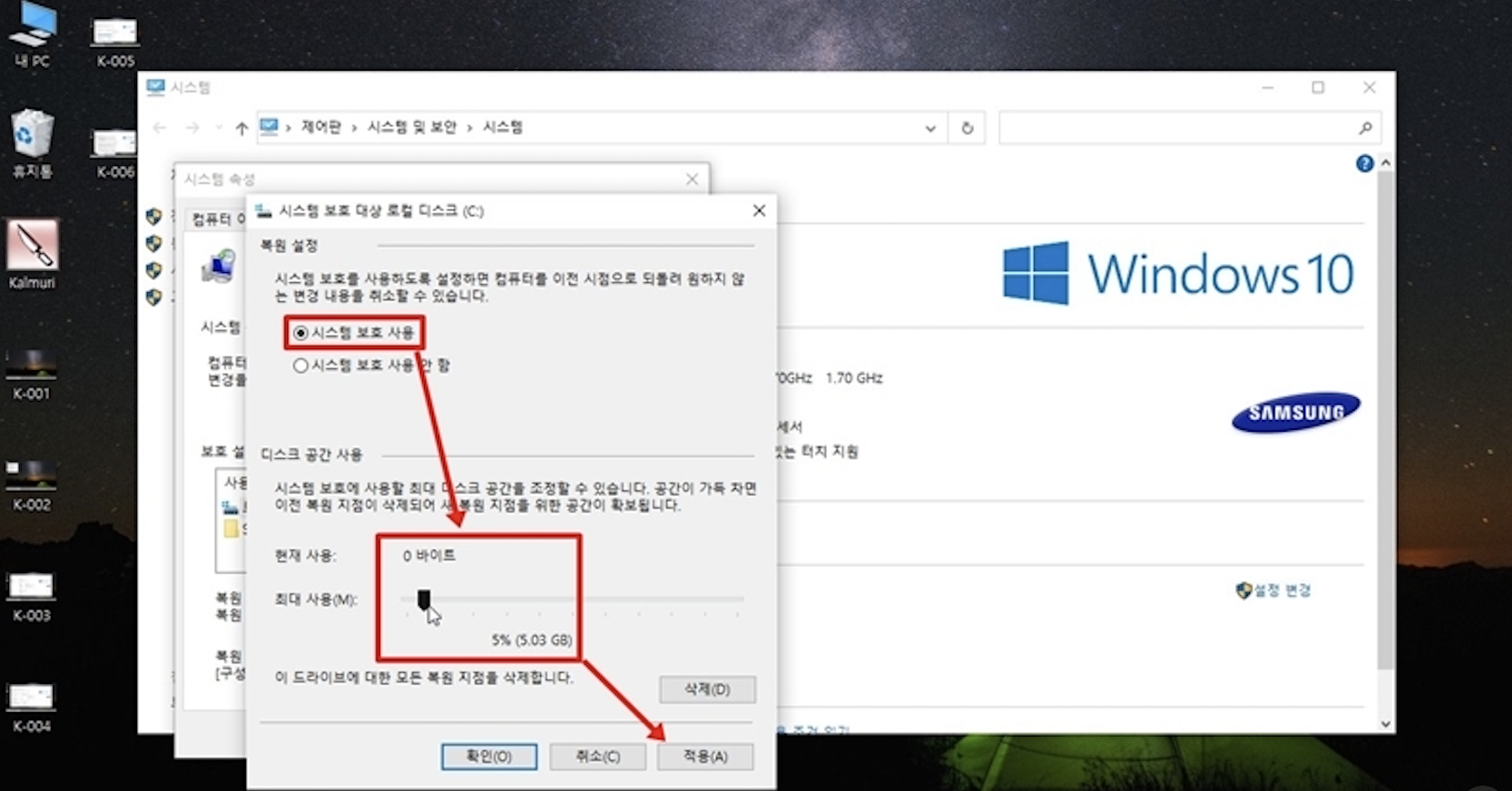Click the back navigation arrow
The height and width of the screenshot is (791, 1512).
point(160,128)
